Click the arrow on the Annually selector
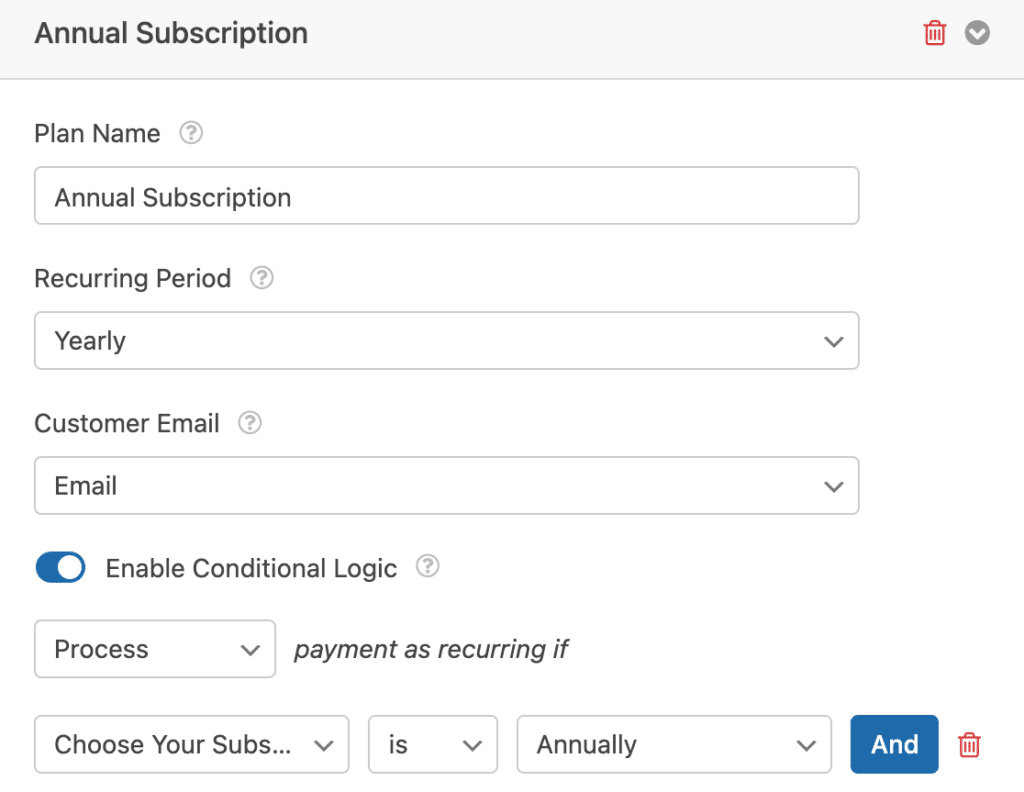 (806, 744)
